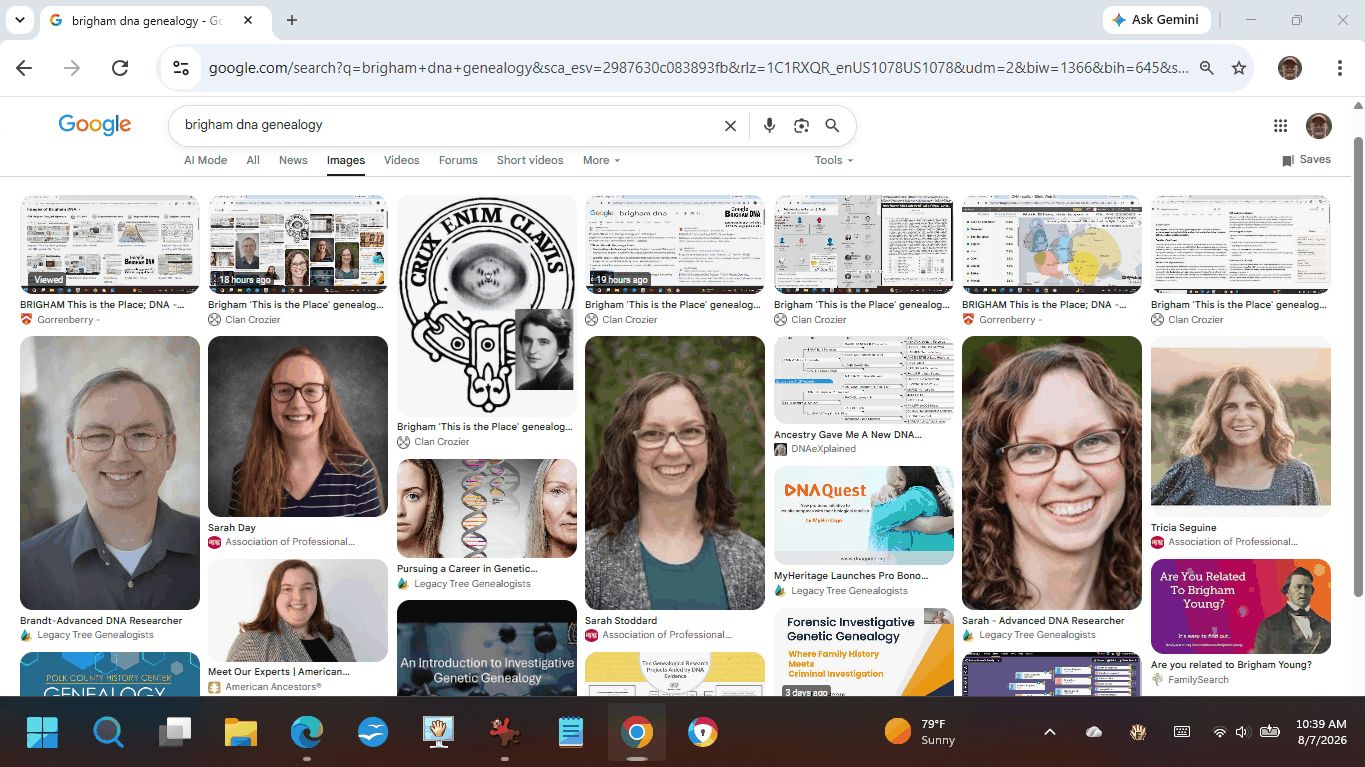1365x767 pixels.
Task: Switch to Google Chrome on taskbar
Action: (x=636, y=733)
